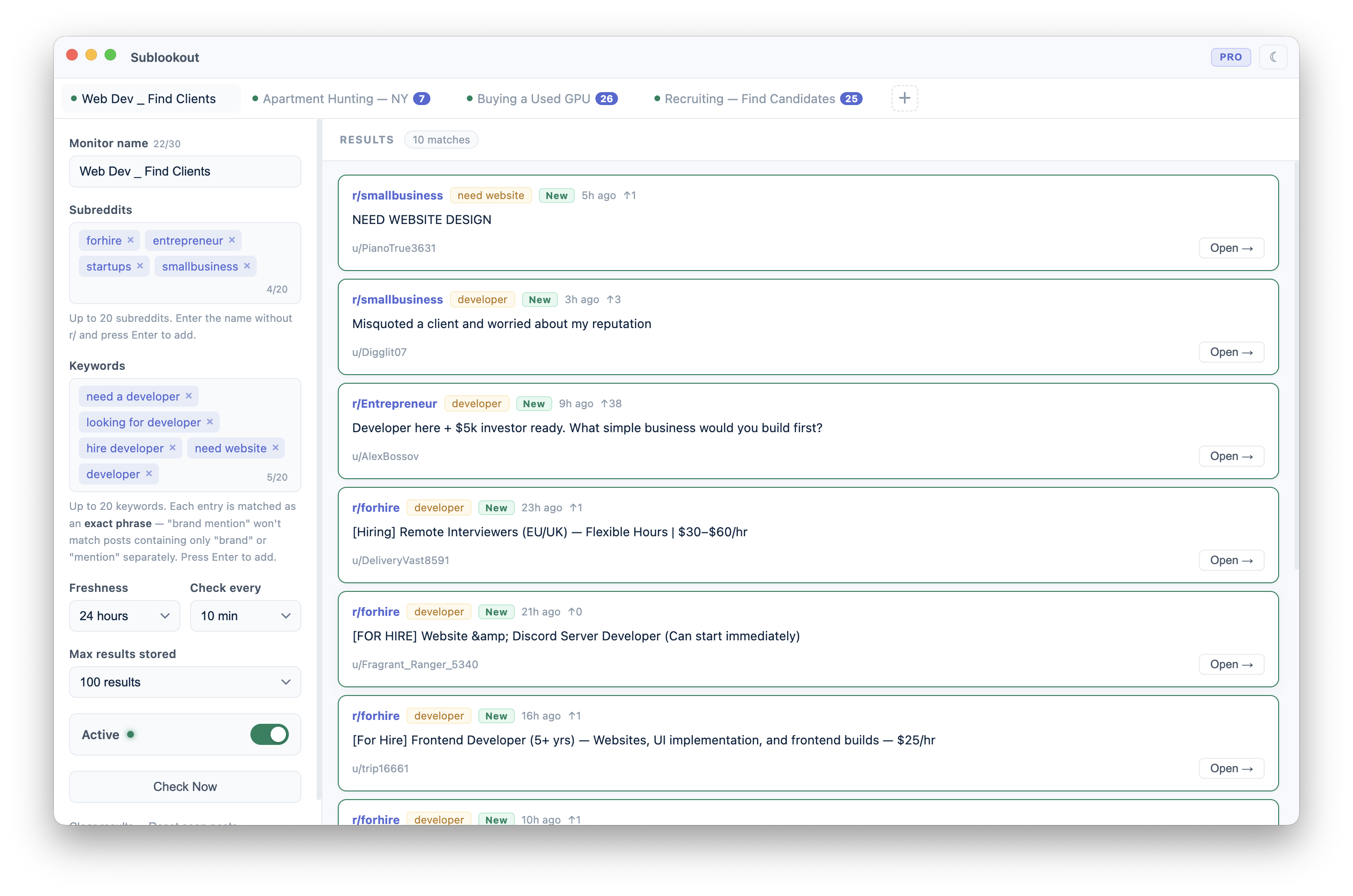Toggle dark mode with the moon icon
This screenshot has width=1353, height=896.
pyautogui.click(x=1273, y=57)
